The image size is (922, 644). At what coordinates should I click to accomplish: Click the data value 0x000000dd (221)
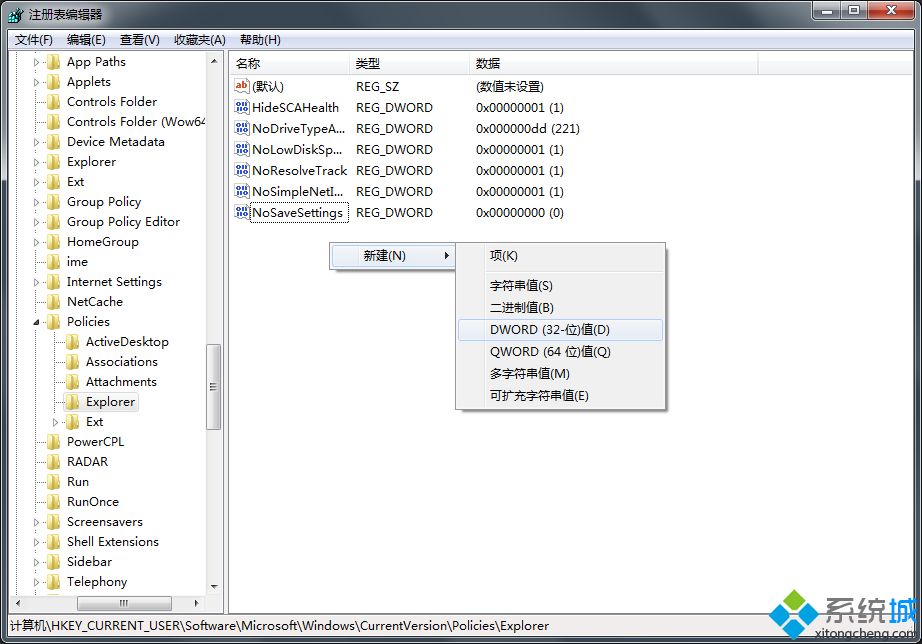(527, 129)
